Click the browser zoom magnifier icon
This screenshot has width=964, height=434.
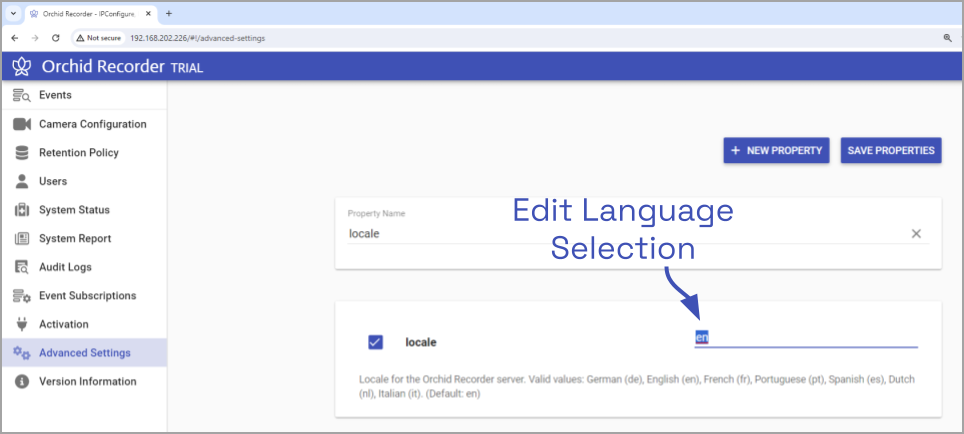pos(947,38)
